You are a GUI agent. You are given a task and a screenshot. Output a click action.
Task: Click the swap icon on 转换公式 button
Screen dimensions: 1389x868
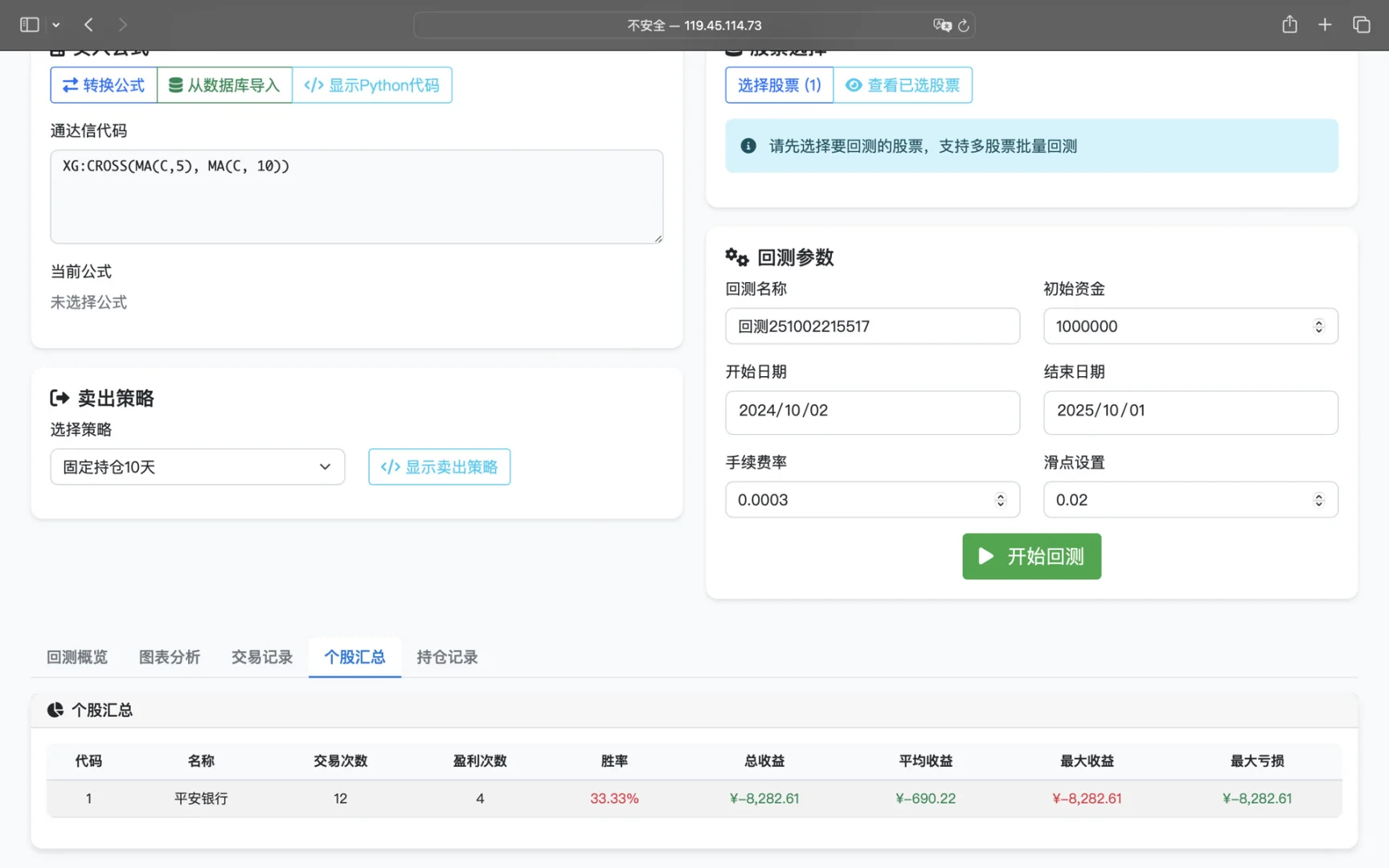[x=70, y=85]
